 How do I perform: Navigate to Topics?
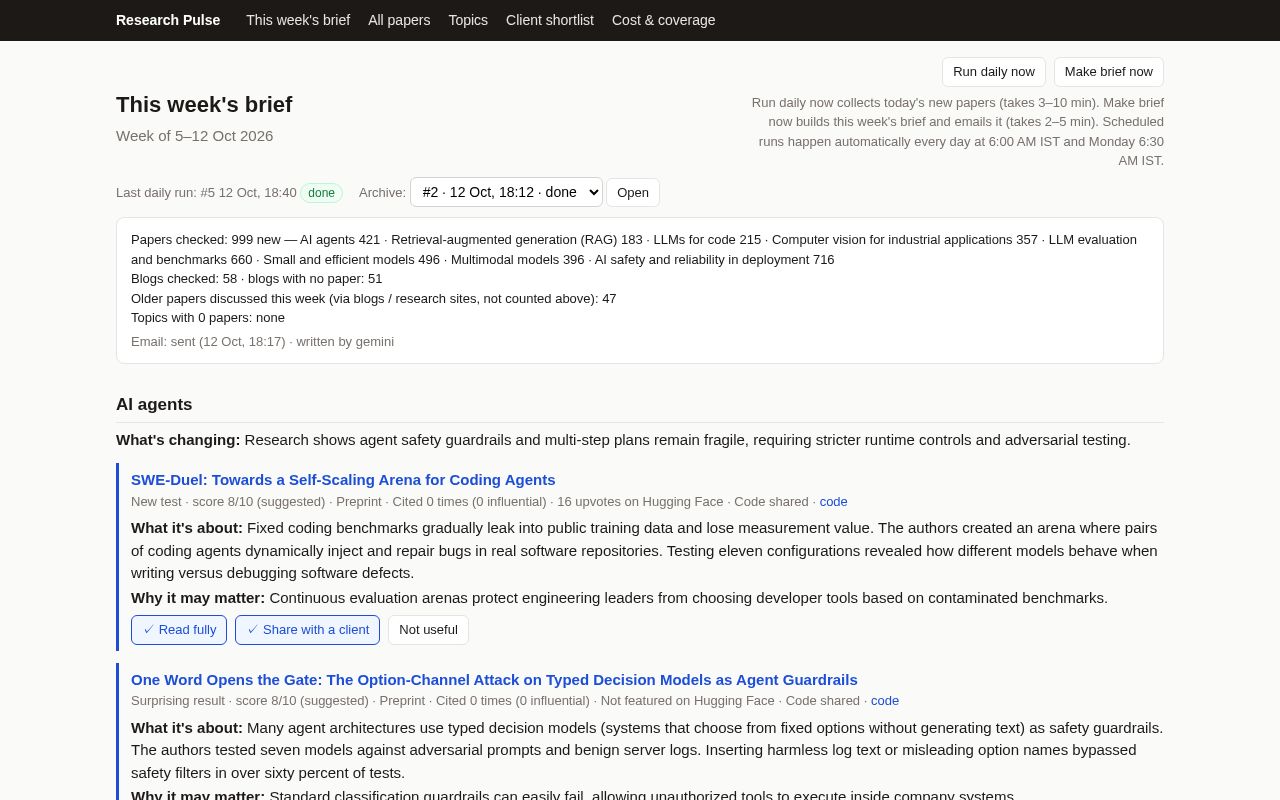pos(468,20)
